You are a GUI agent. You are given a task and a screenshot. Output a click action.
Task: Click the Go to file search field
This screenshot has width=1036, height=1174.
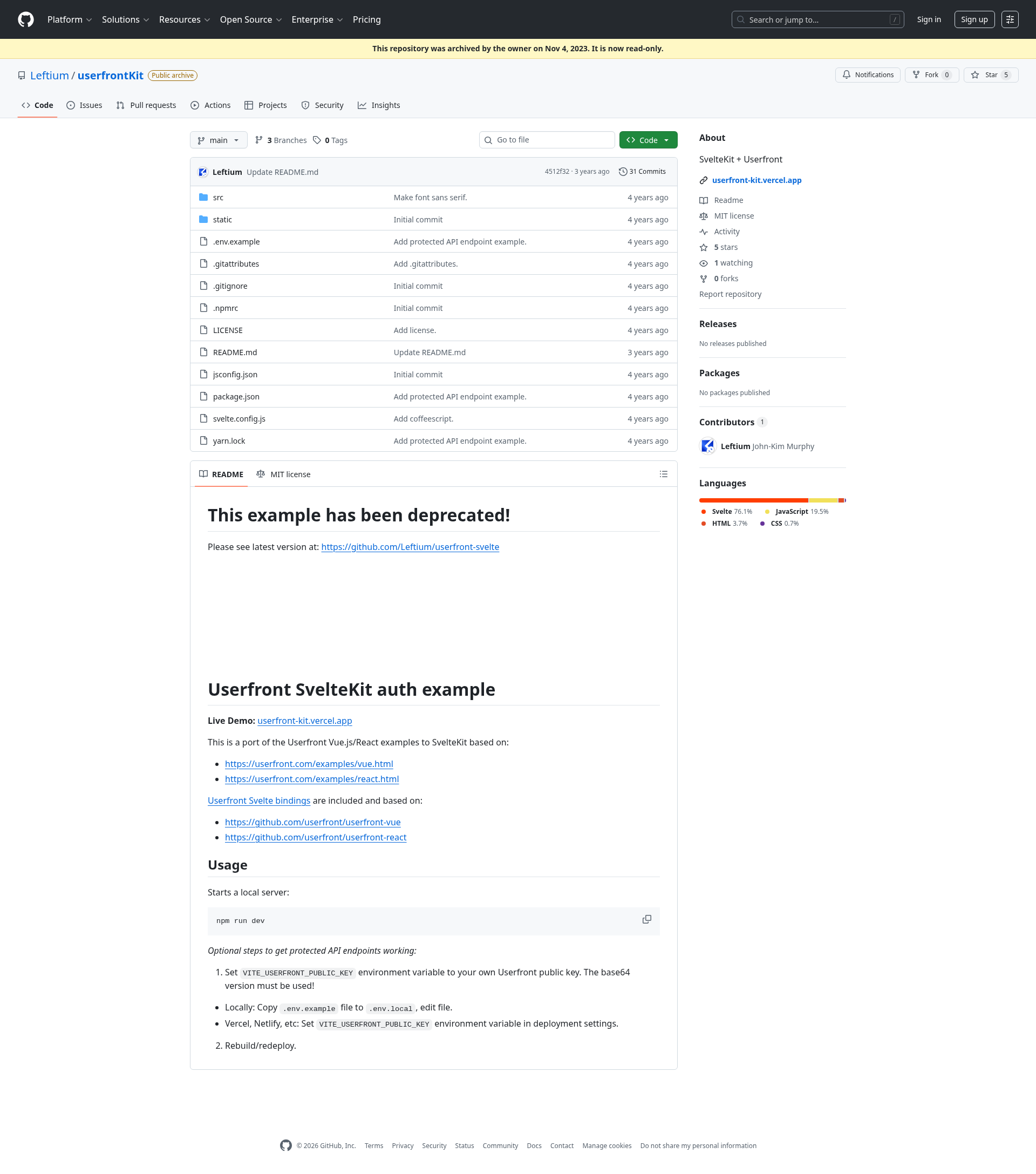click(547, 140)
